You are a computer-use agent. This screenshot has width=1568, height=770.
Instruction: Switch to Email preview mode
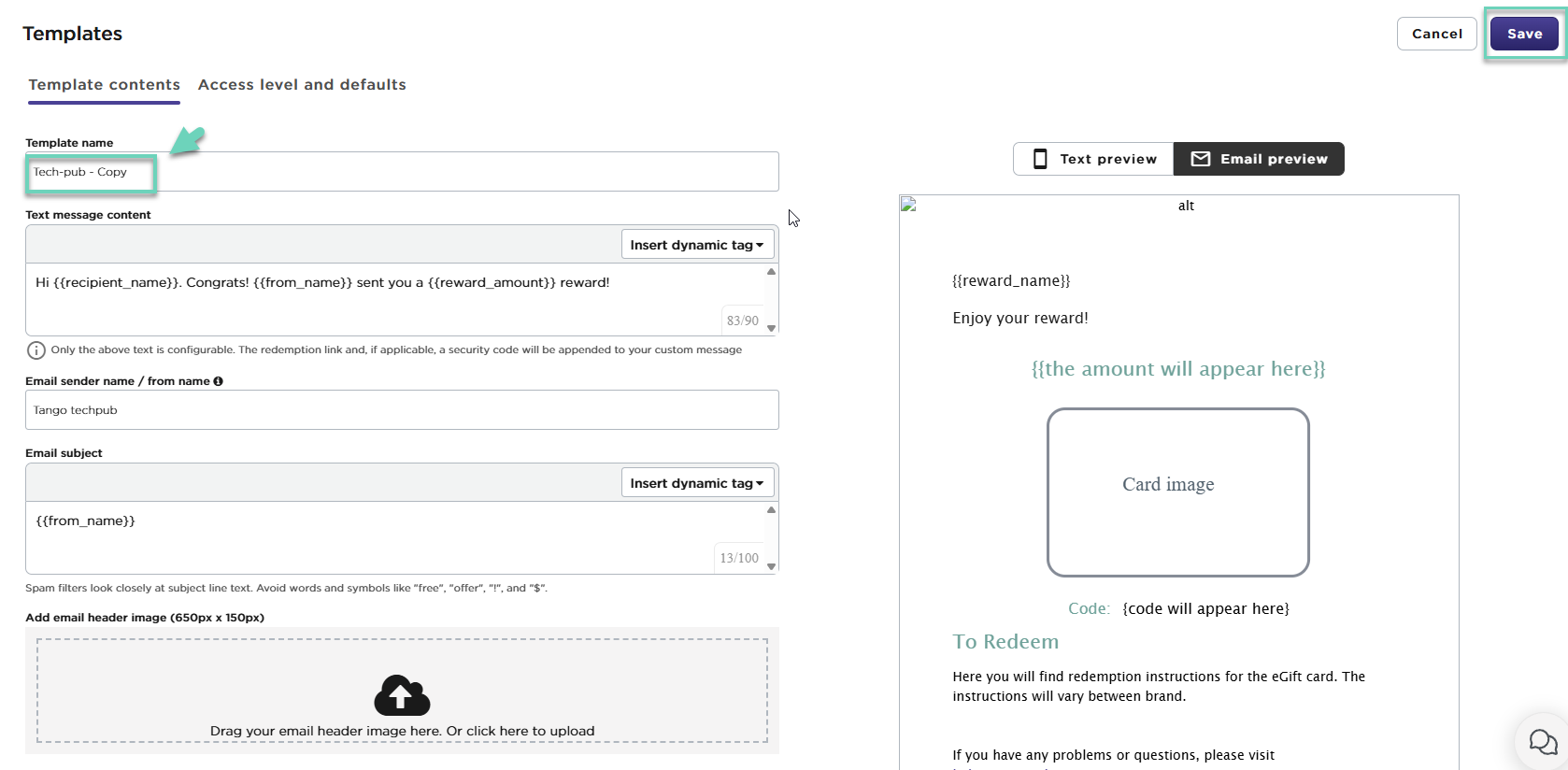[x=1259, y=159]
